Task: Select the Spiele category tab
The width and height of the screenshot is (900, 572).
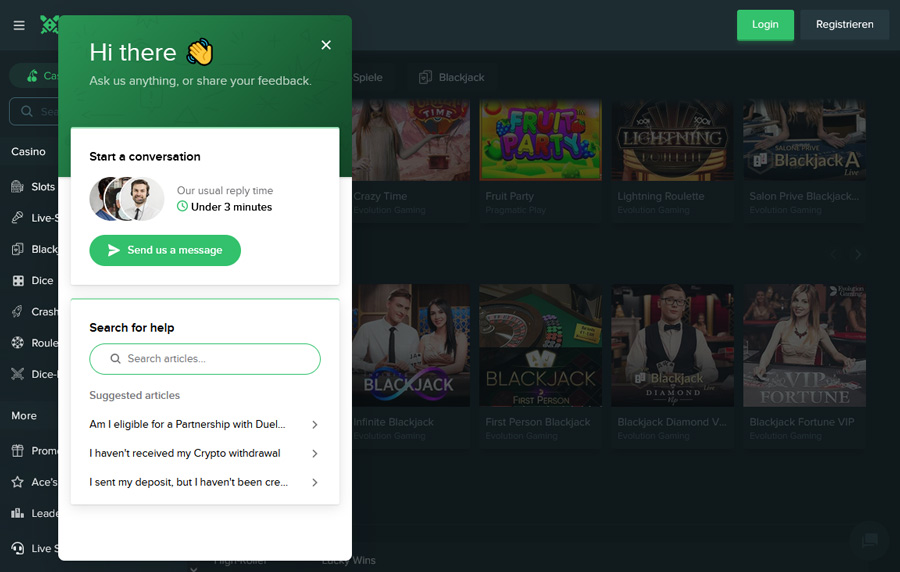Action: pyautogui.click(x=367, y=77)
